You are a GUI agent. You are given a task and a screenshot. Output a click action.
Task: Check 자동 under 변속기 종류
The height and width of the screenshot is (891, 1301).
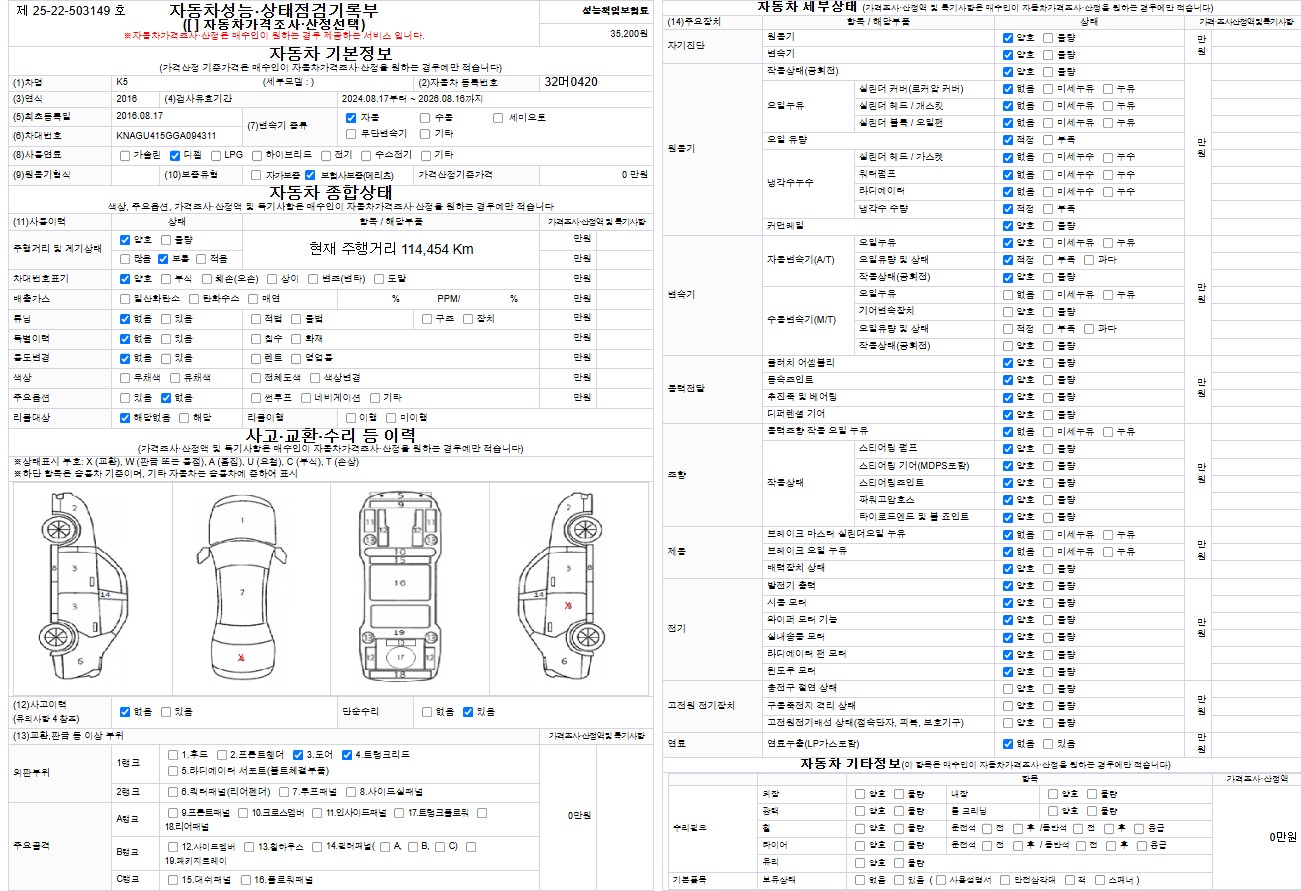351,118
